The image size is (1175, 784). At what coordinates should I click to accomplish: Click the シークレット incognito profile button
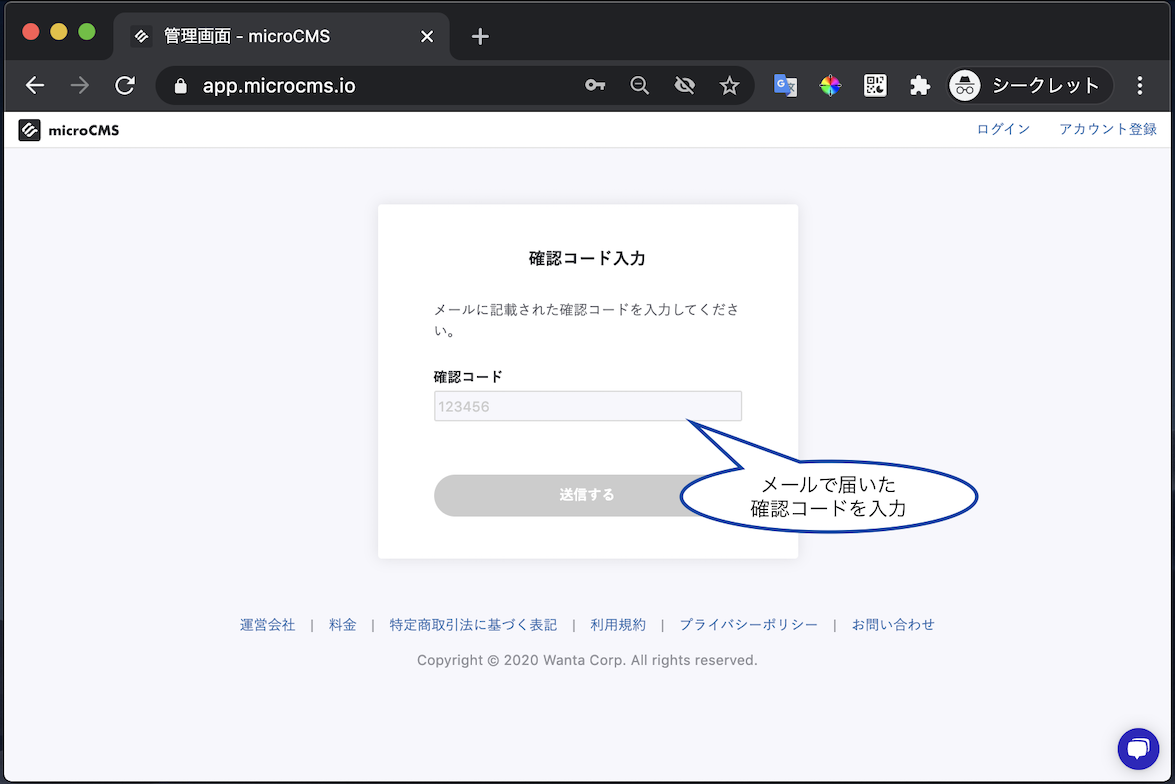1030,85
